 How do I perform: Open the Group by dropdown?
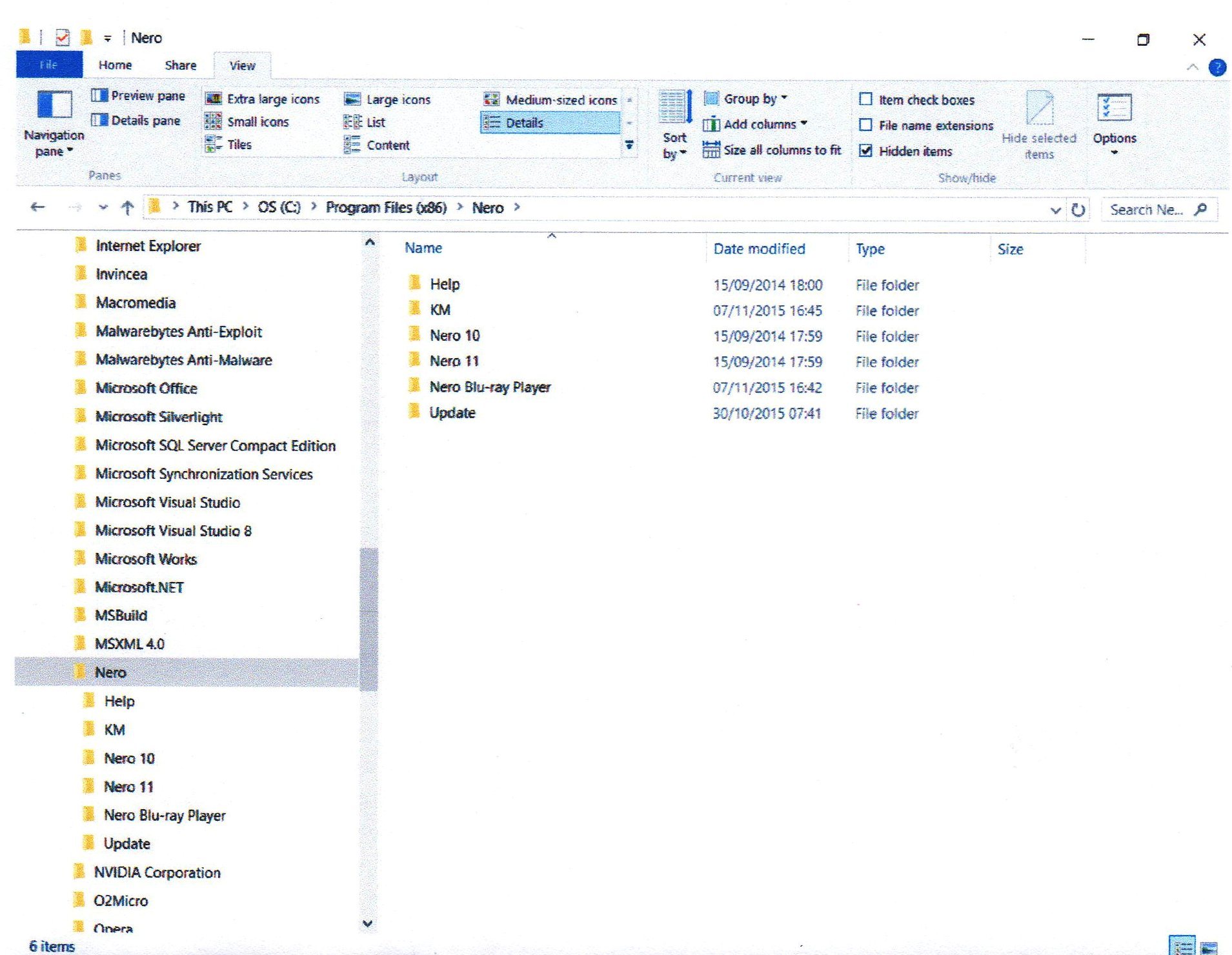pos(746,99)
